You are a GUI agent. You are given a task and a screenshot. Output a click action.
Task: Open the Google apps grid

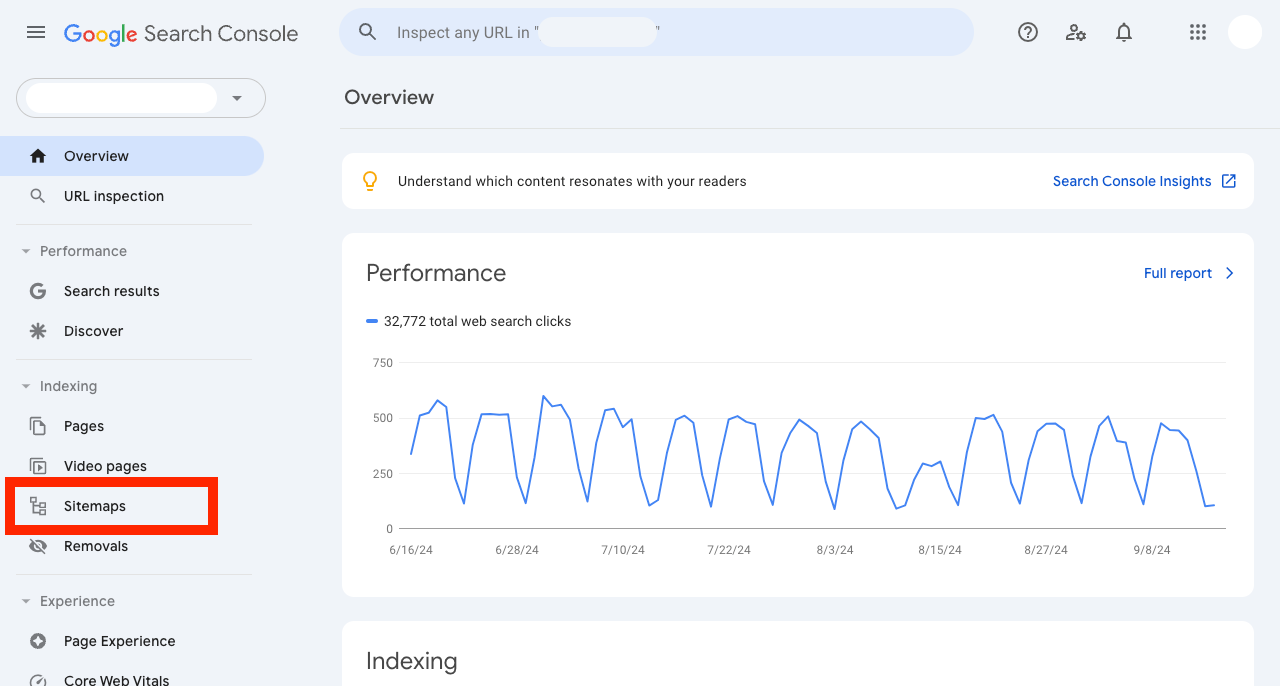click(x=1198, y=32)
